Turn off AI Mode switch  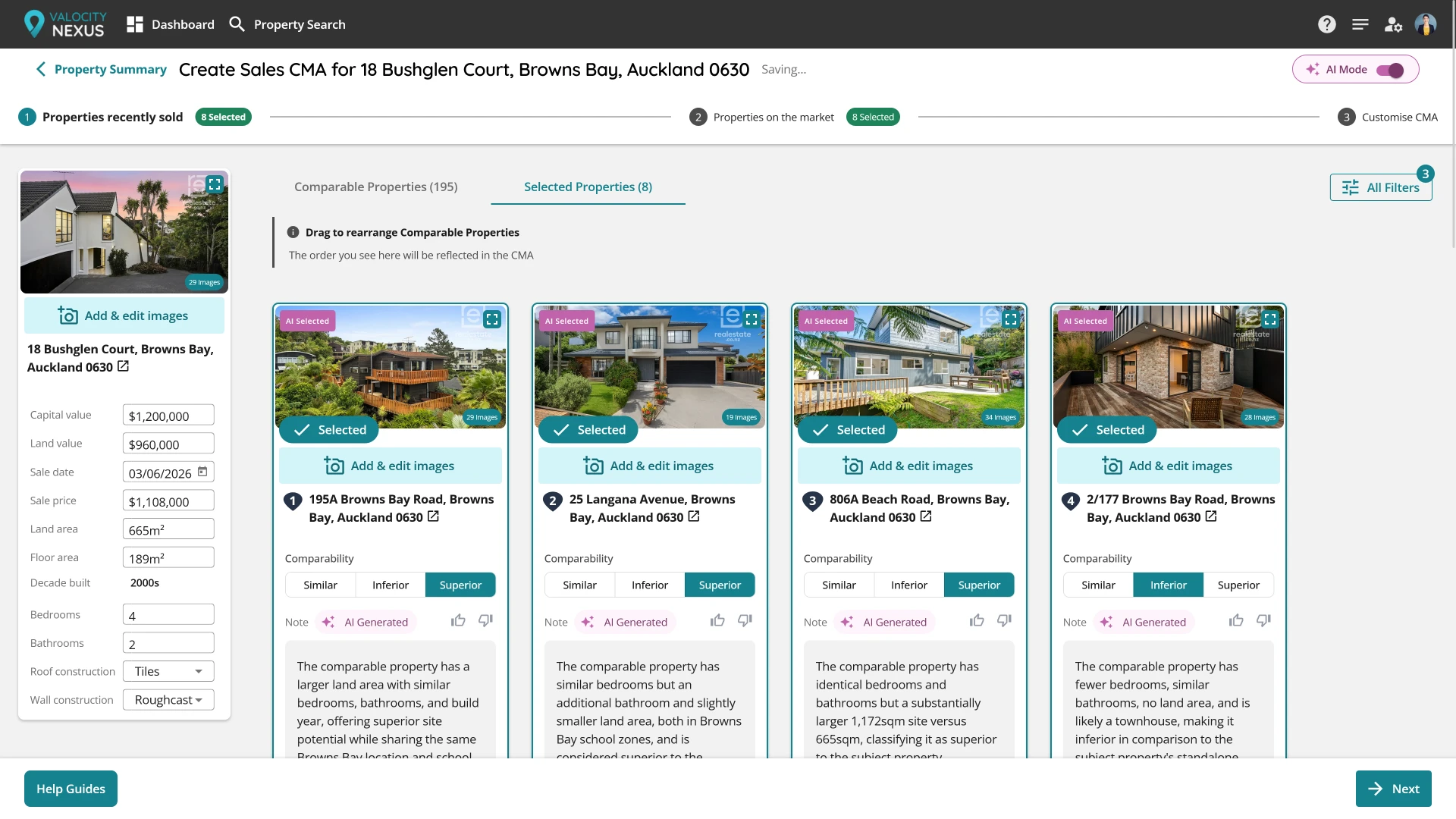click(1390, 70)
